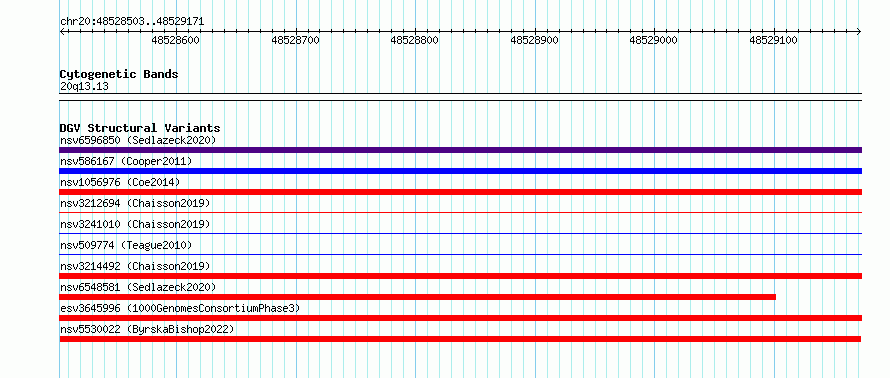Click the red esv3645996 variant bar
This screenshot has width=890, height=378.
(x=460, y=318)
